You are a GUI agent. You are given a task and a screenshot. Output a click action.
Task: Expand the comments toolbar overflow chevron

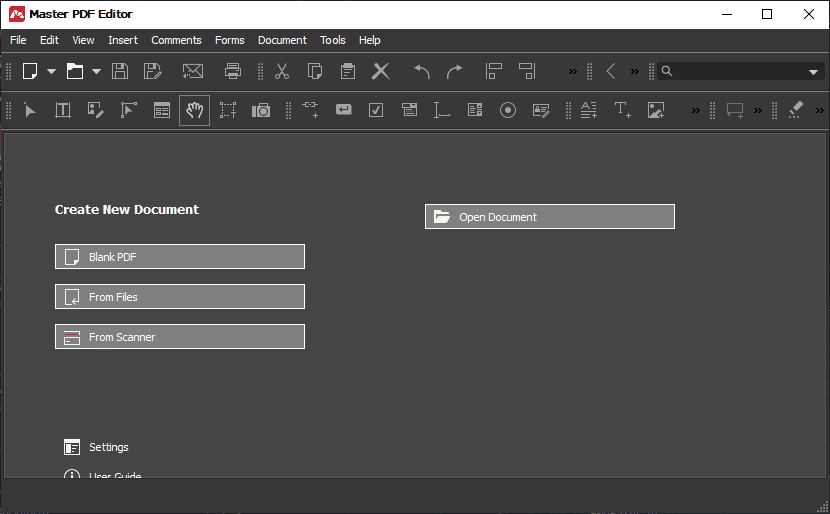pos(758,111)
